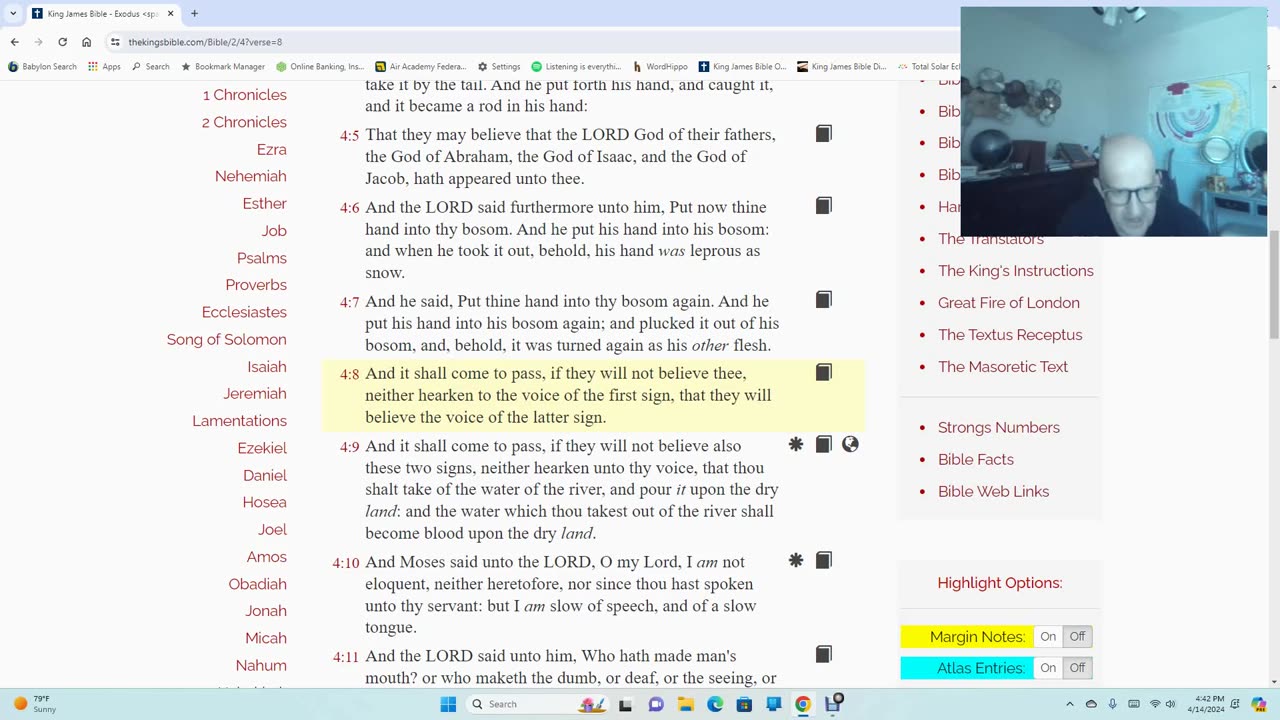Click the globe atlas icon for verse 4:9
This screenshot has height=720, width=1280.
[x=850, y=445]
